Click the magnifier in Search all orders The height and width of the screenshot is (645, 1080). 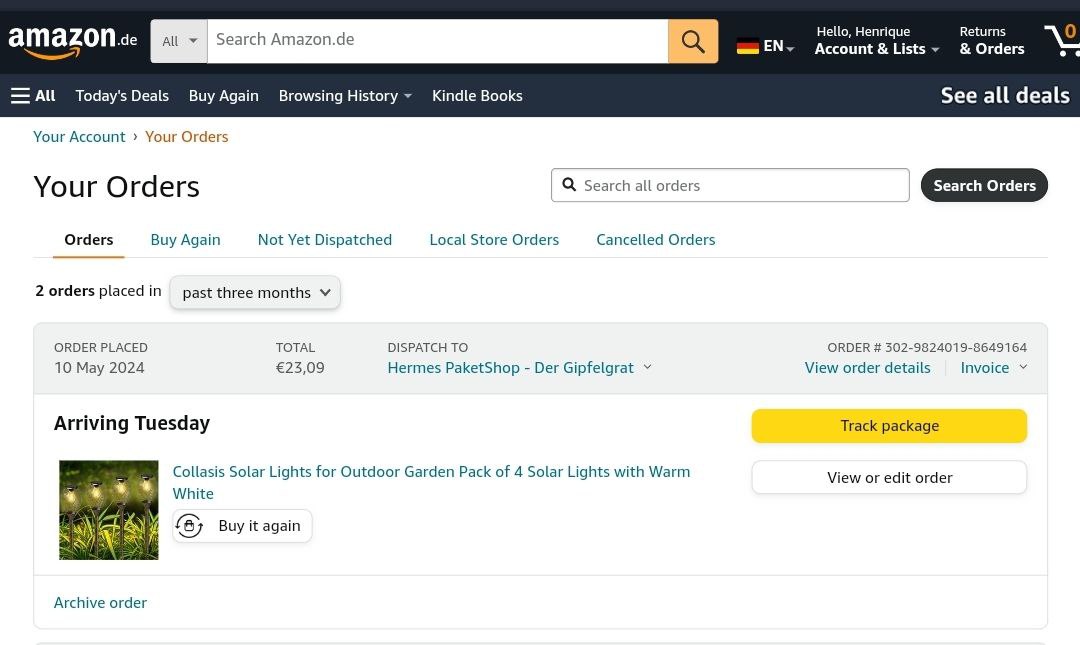570,185
